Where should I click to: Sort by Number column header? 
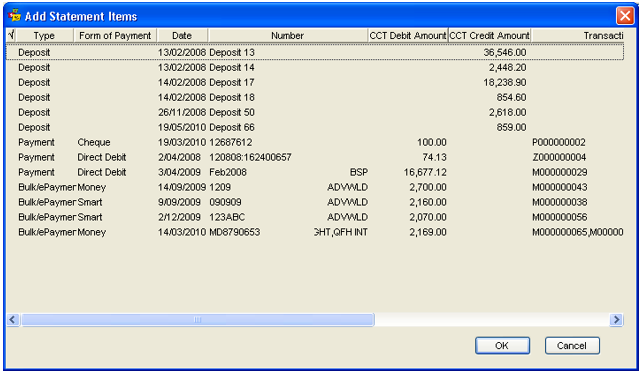288,35
